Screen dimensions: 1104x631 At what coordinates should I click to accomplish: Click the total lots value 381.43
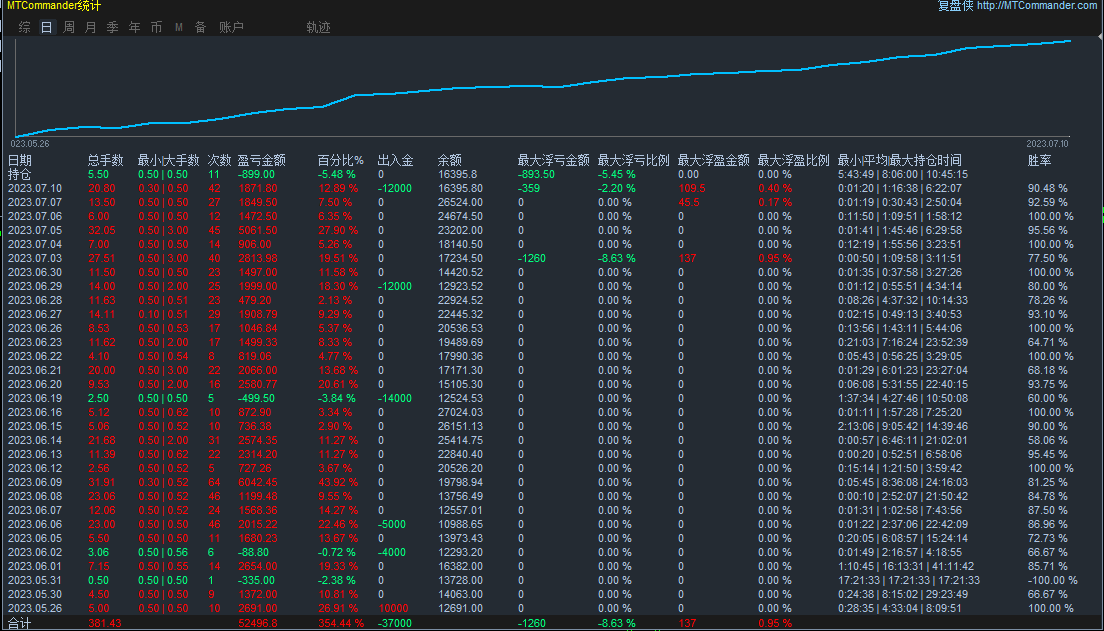point(104,623)
